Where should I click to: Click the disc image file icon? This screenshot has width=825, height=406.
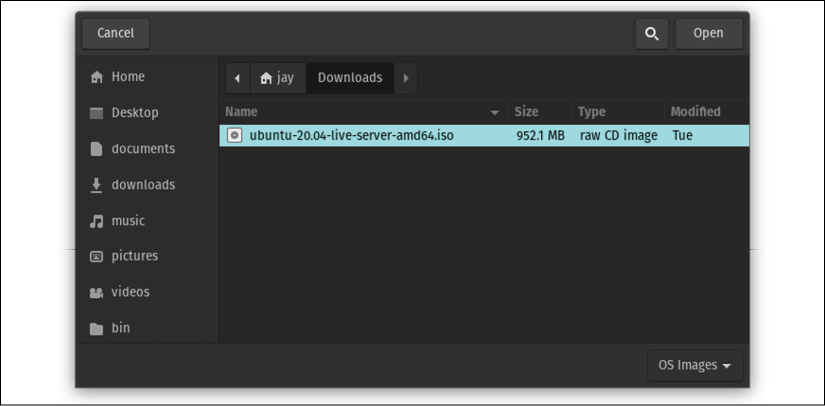(x=235, y=136)
